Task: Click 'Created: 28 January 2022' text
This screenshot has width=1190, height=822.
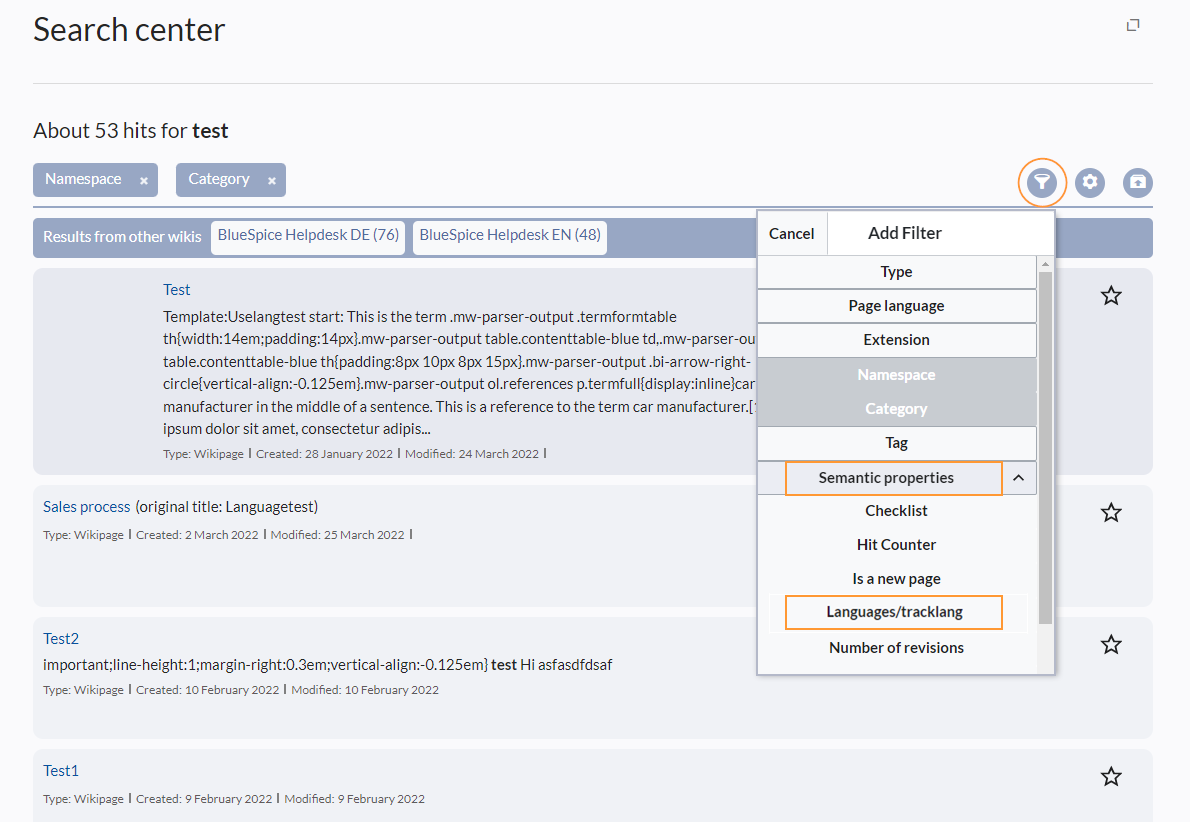Action: tap(324, 454)
